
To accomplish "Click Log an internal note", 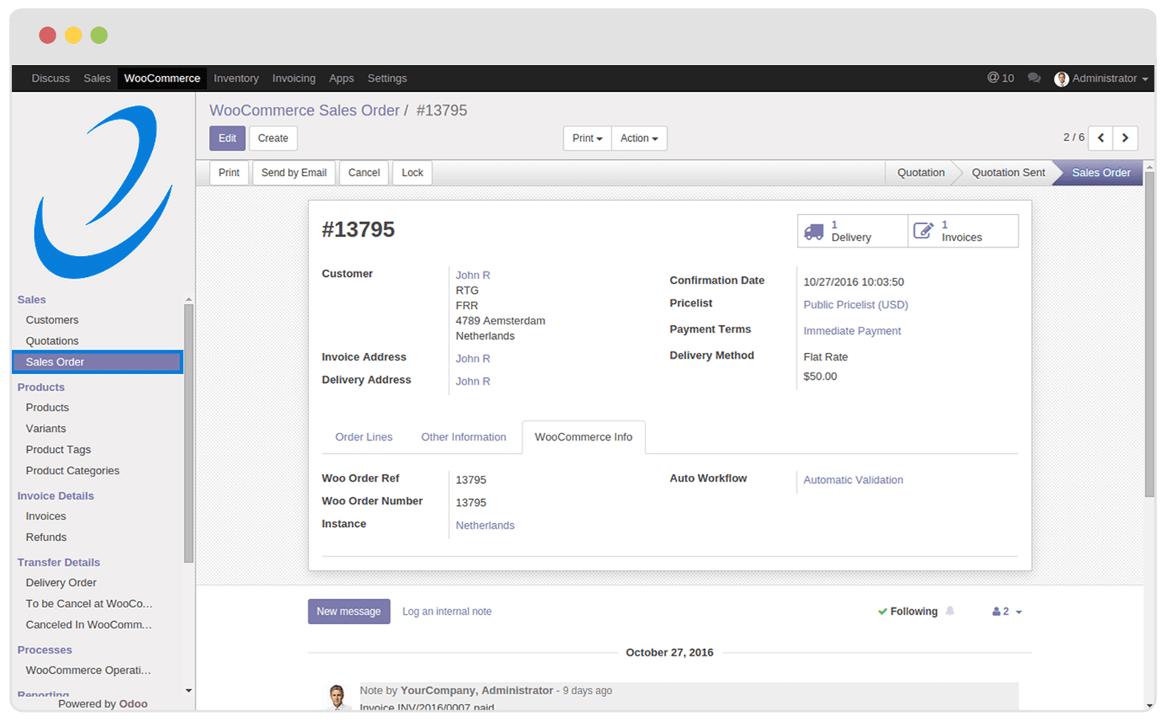I will (447, 612).
